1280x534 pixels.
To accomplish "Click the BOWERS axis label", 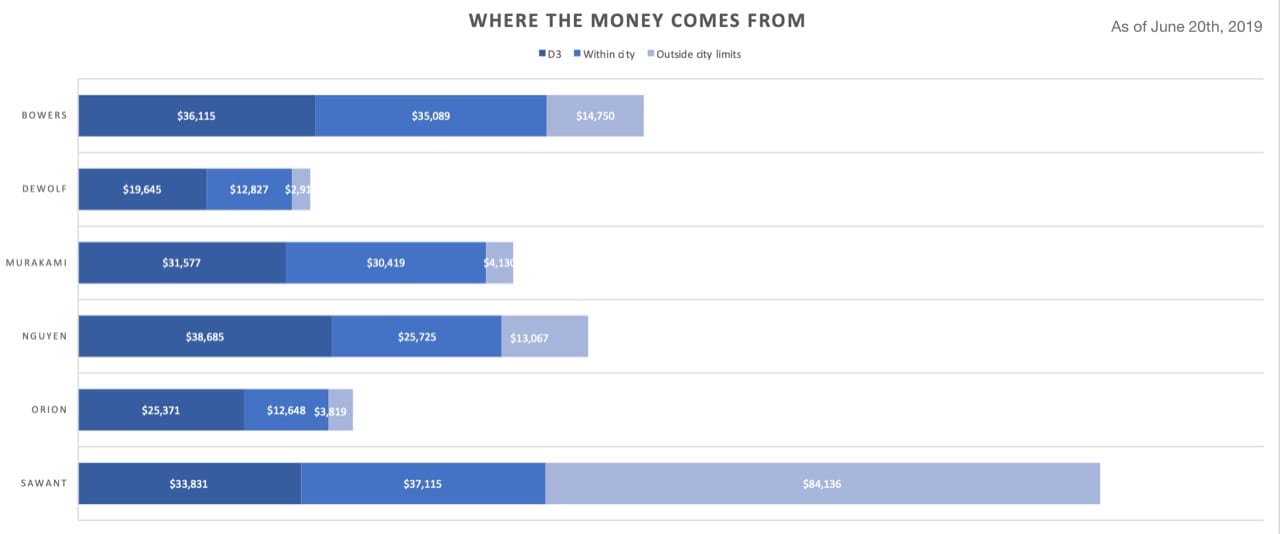I will (45, 116).
